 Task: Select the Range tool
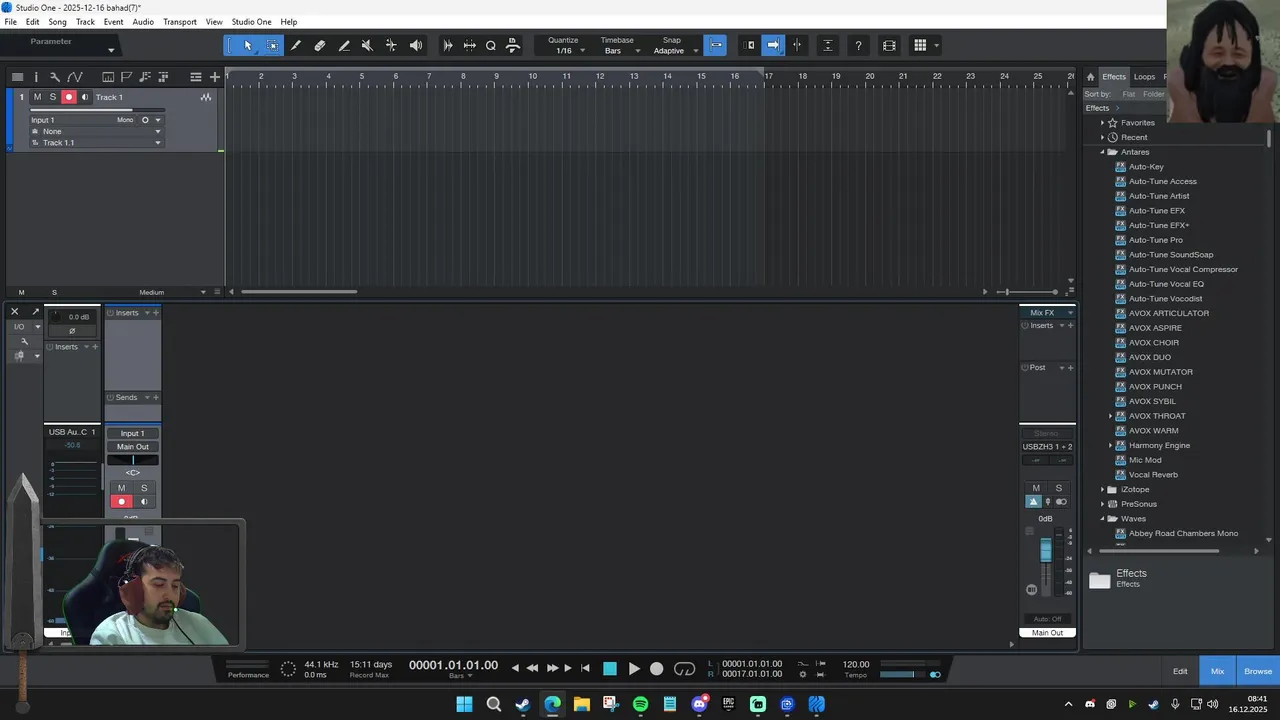pos(272,45)
